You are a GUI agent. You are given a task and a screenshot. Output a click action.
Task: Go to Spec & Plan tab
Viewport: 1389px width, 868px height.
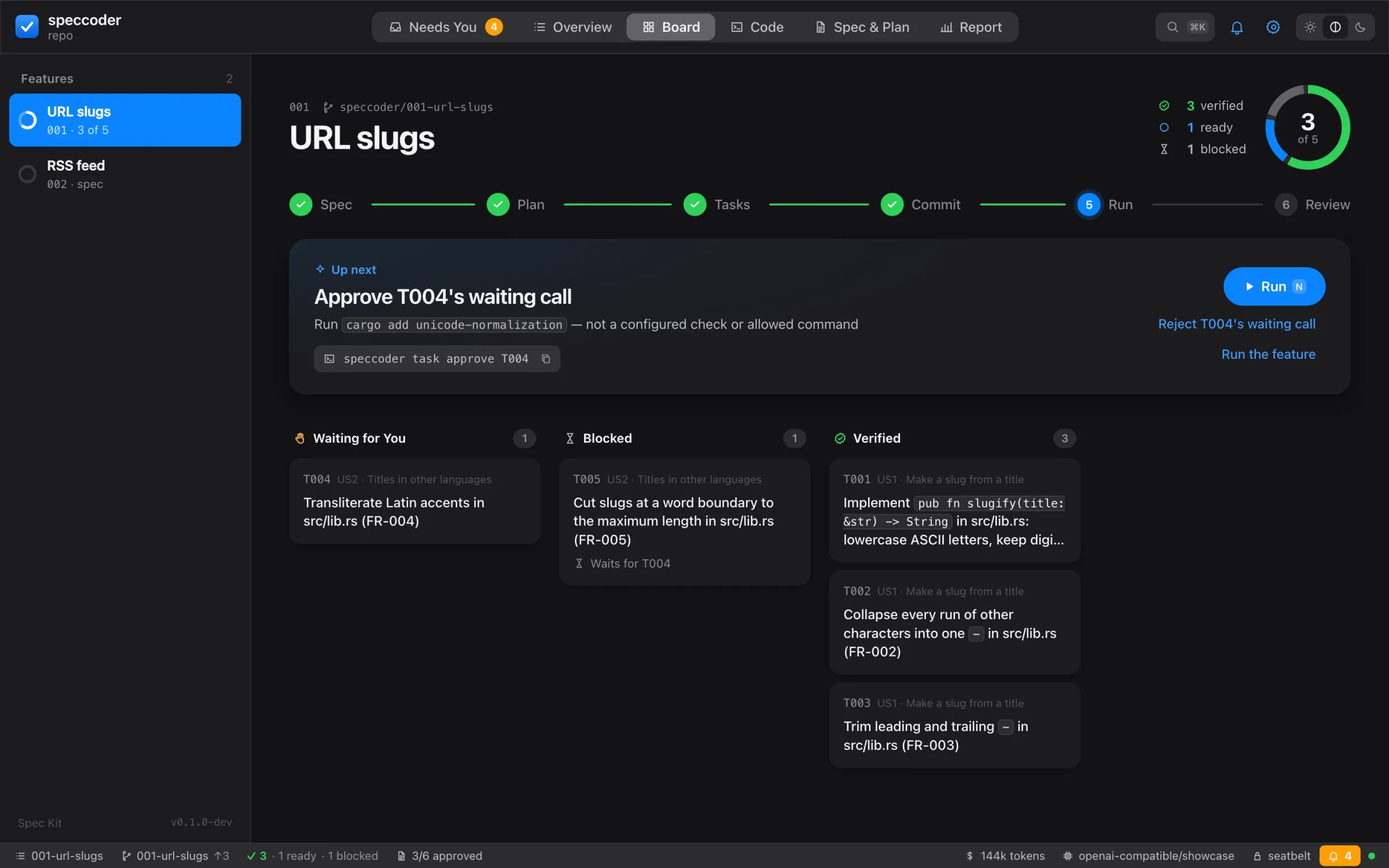(862, 27)
